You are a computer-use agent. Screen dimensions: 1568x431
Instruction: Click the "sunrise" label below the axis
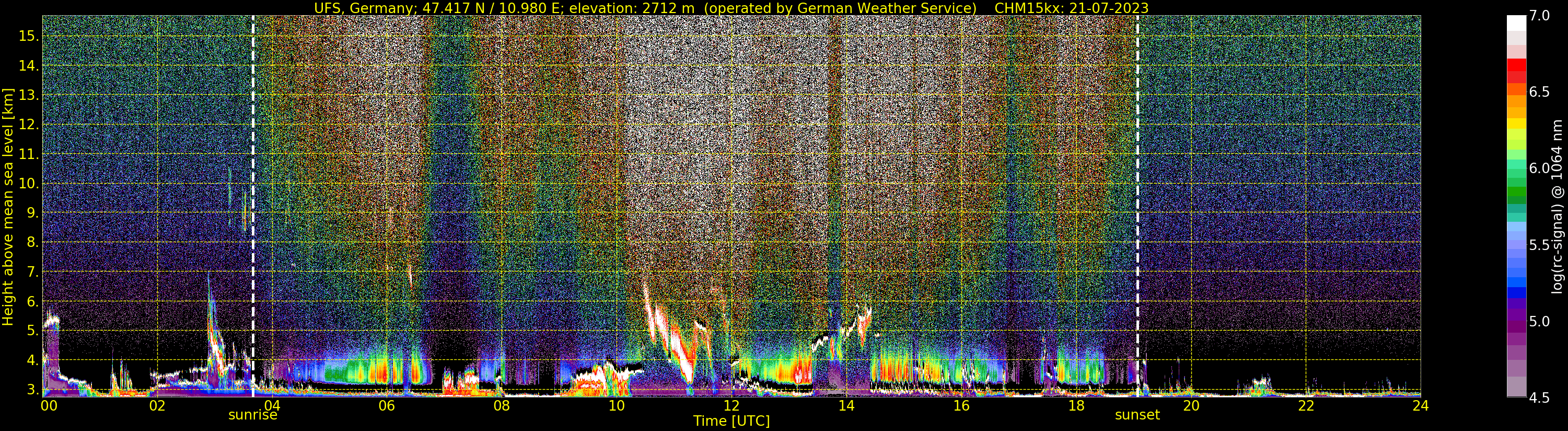[x=252, y=415]
